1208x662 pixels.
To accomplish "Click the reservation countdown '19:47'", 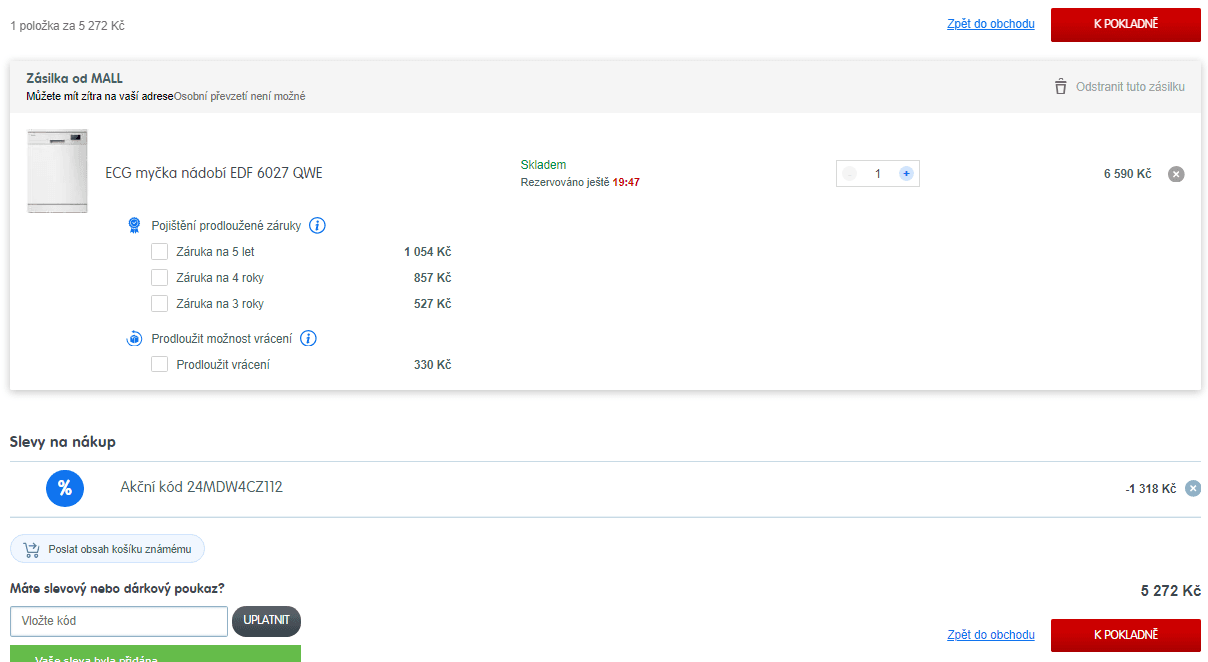I will (x=626, y=182).
